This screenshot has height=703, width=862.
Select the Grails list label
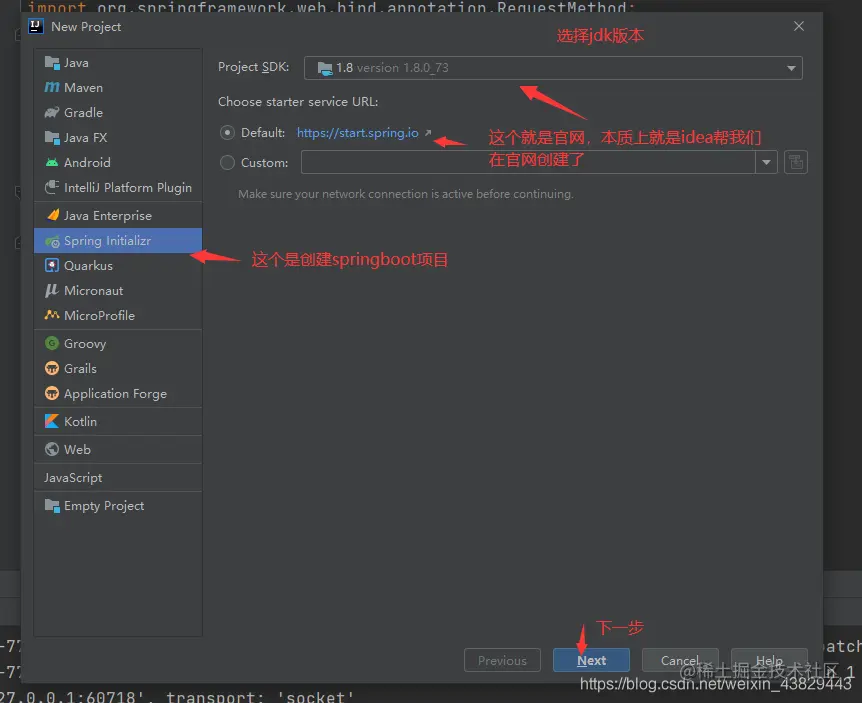pyautogui.click(x=80, y=368)
